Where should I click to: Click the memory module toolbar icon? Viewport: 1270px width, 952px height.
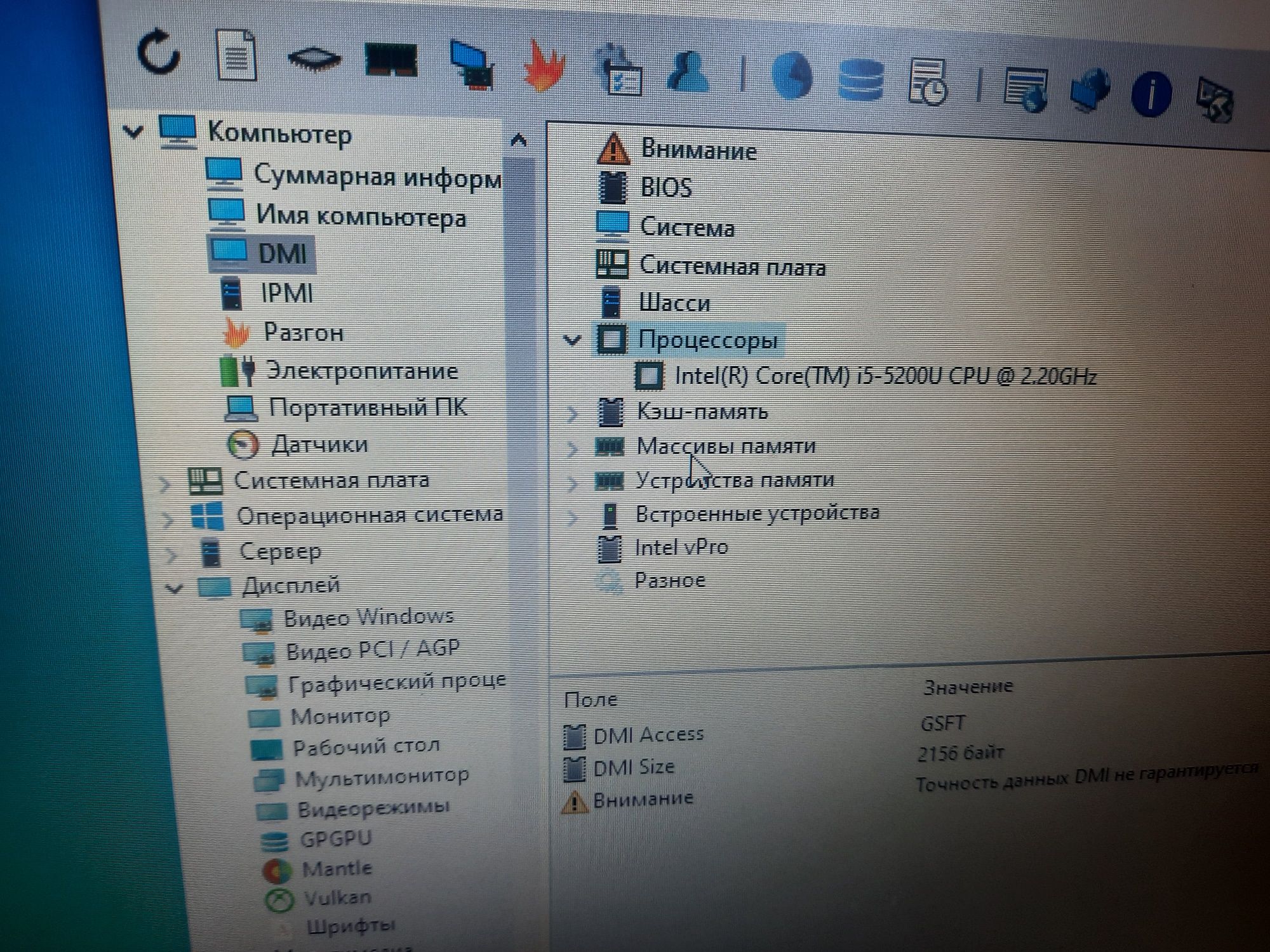point(391,60)
